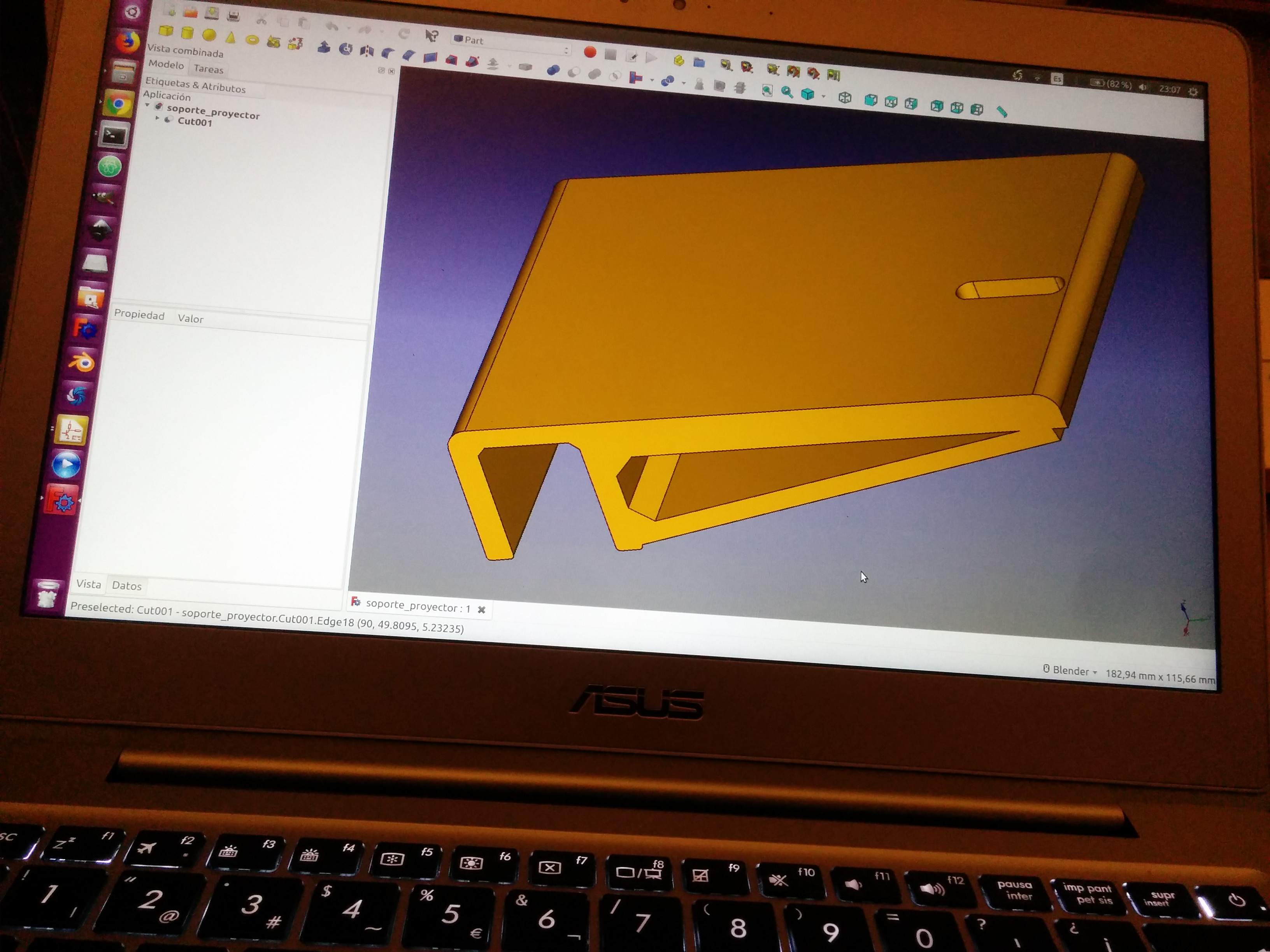Click the Fit all view icon

coord(768,91)
